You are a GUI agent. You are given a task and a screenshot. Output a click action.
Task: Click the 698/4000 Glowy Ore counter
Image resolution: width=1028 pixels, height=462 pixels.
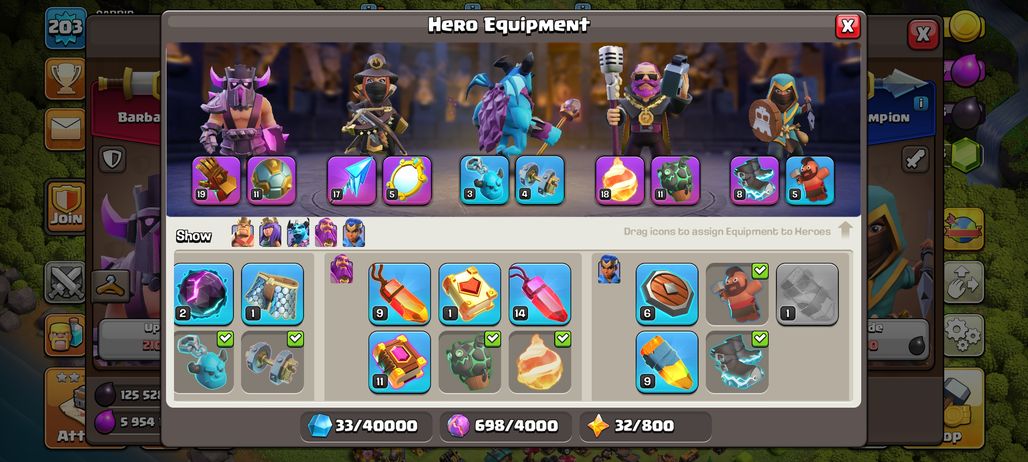(x=505, y=426)
